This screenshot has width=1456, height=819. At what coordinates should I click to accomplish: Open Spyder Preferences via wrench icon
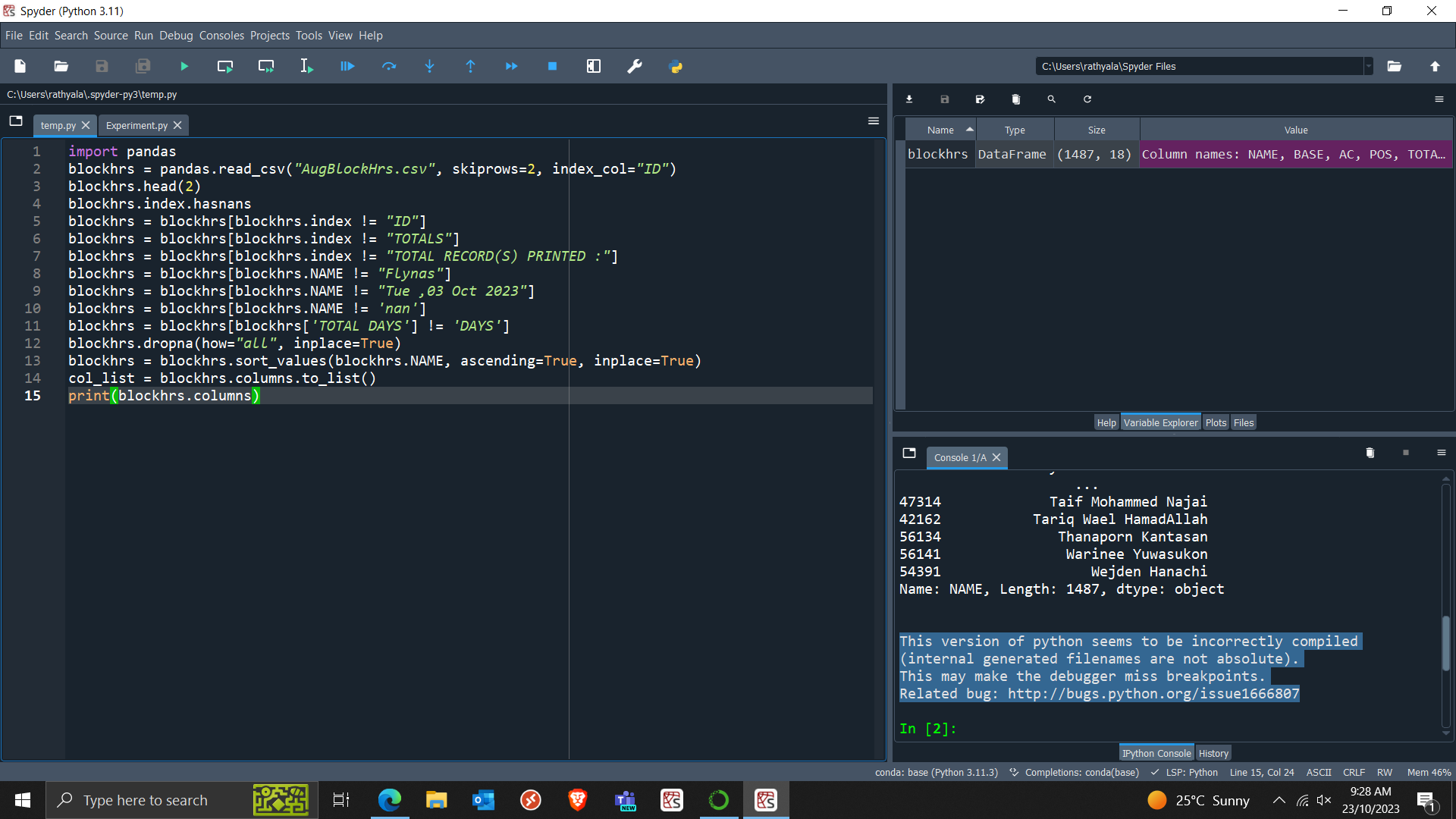635,66
